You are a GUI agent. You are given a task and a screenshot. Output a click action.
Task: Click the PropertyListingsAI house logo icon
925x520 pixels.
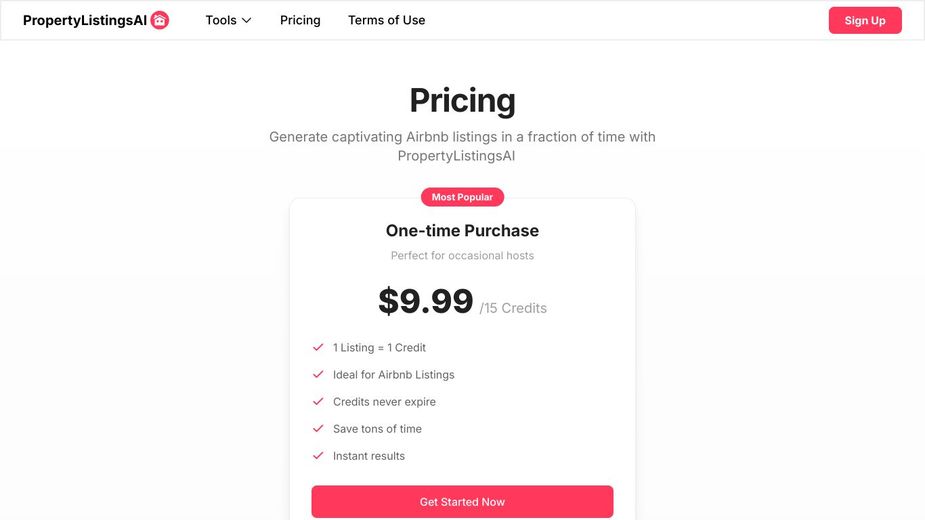coord(159,20)
